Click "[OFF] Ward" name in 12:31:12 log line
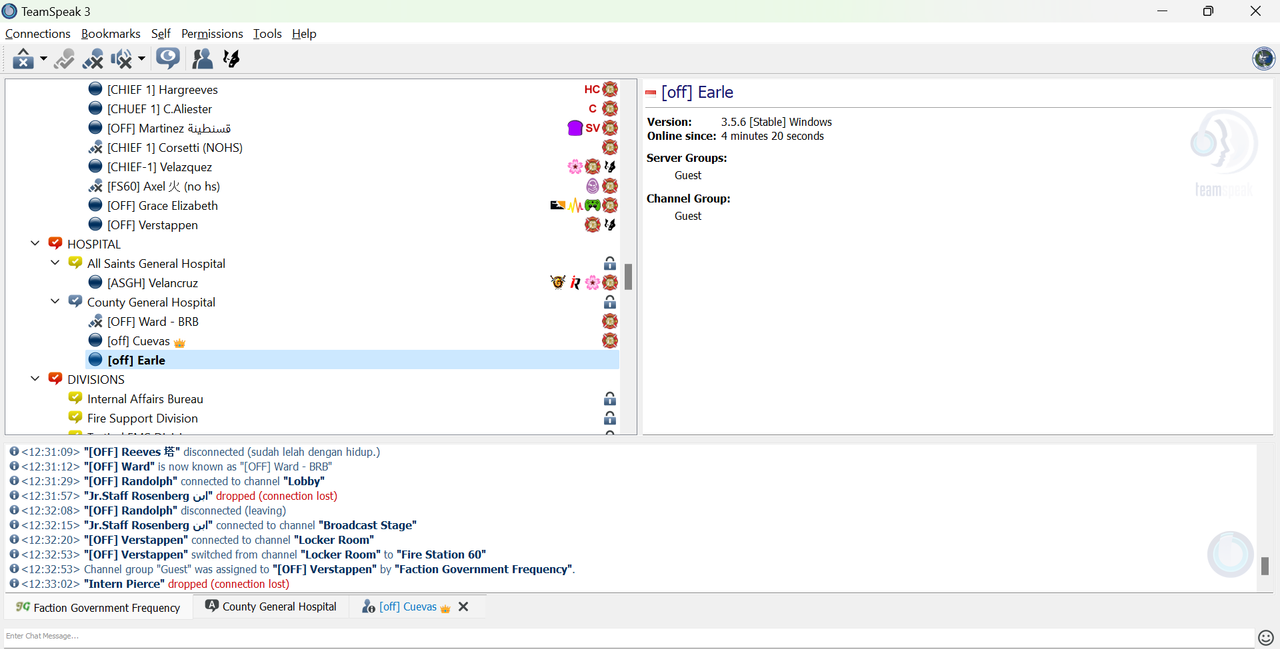 click(x=119, y=467)
